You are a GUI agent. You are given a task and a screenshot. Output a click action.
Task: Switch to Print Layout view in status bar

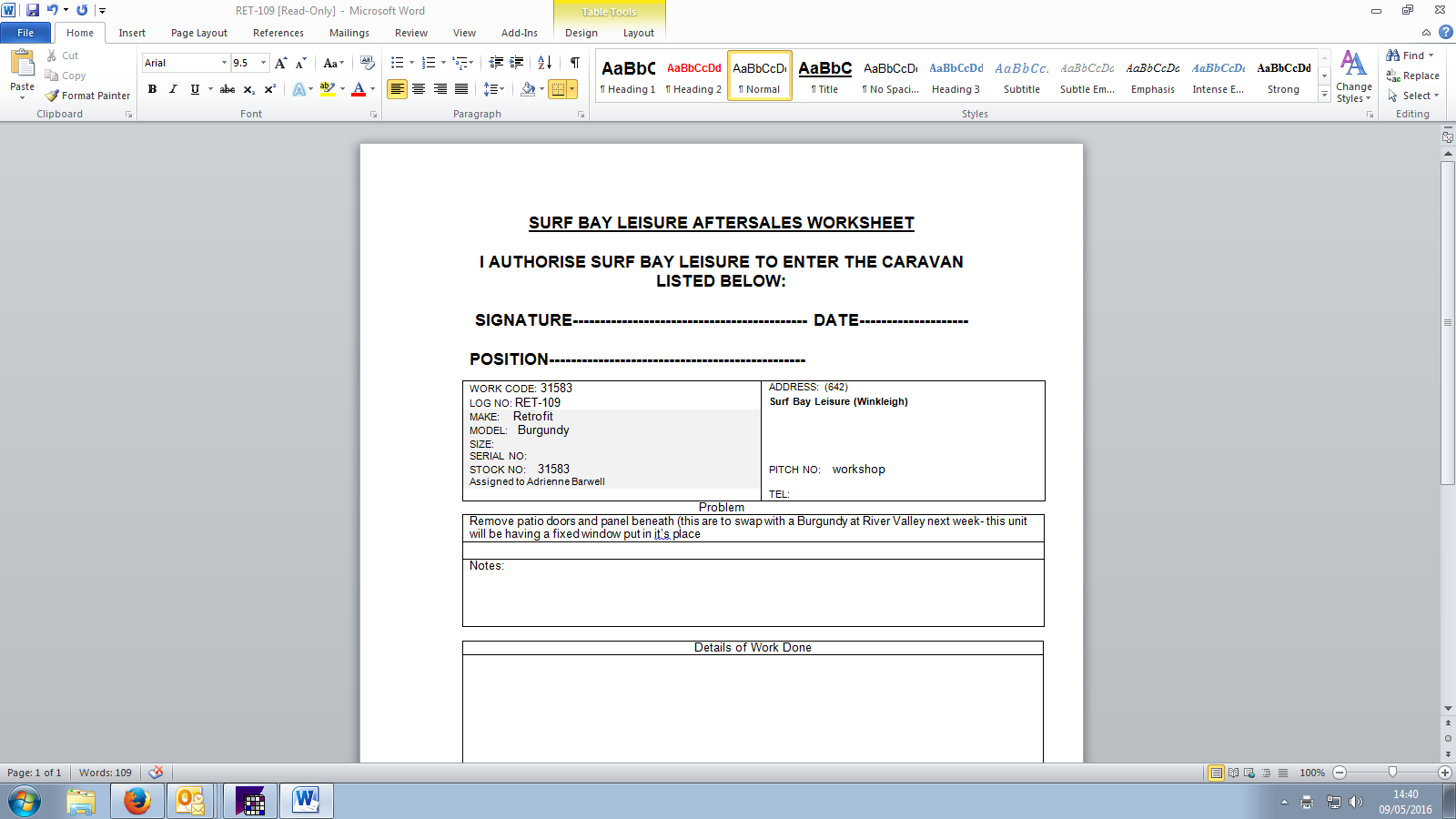pyautogui.click(x=1216, y=773)
